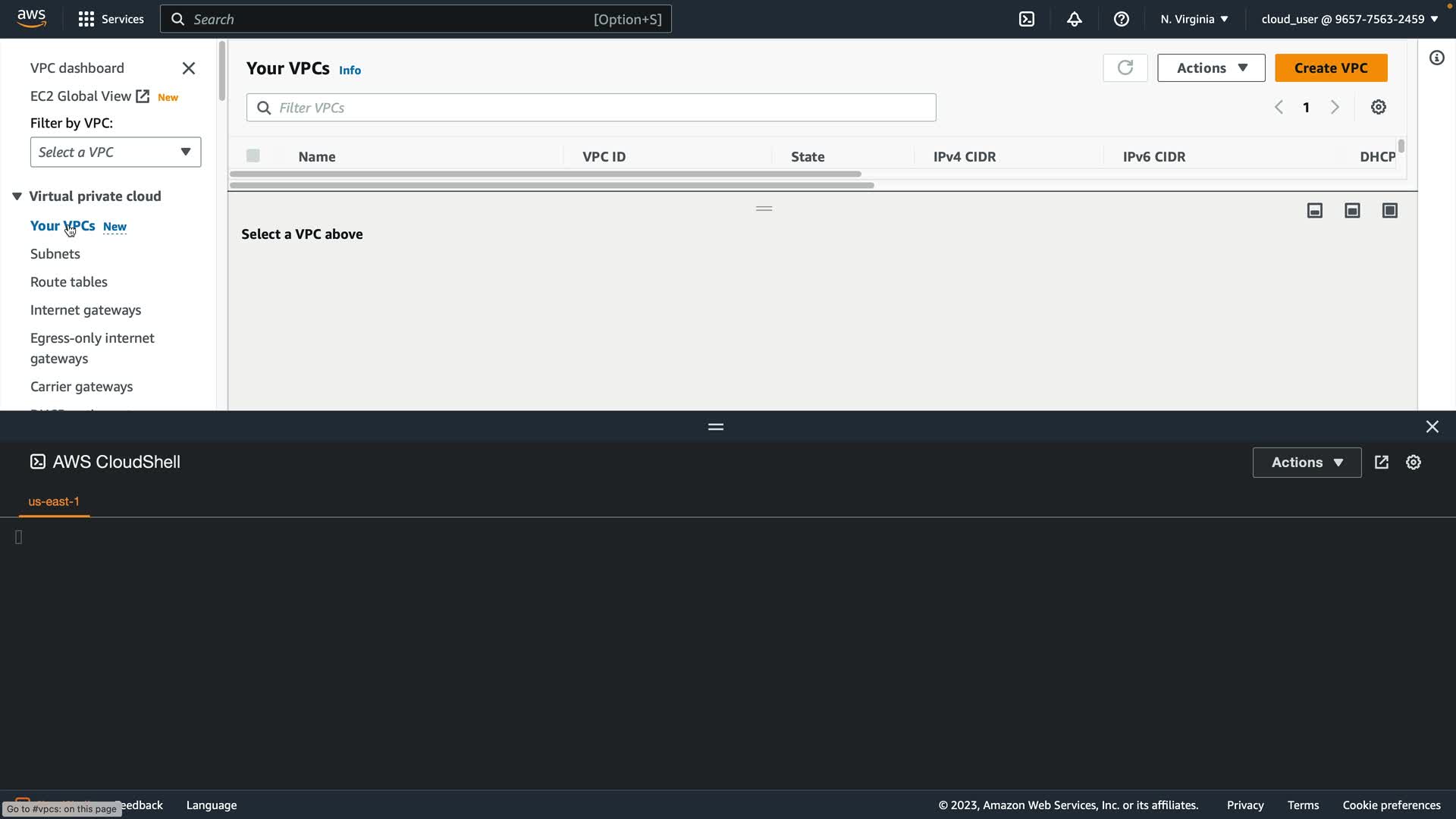Screen dimensions: 1456x819
Task: Open the VPC Actions dropdown
Action: point(1210,67)
